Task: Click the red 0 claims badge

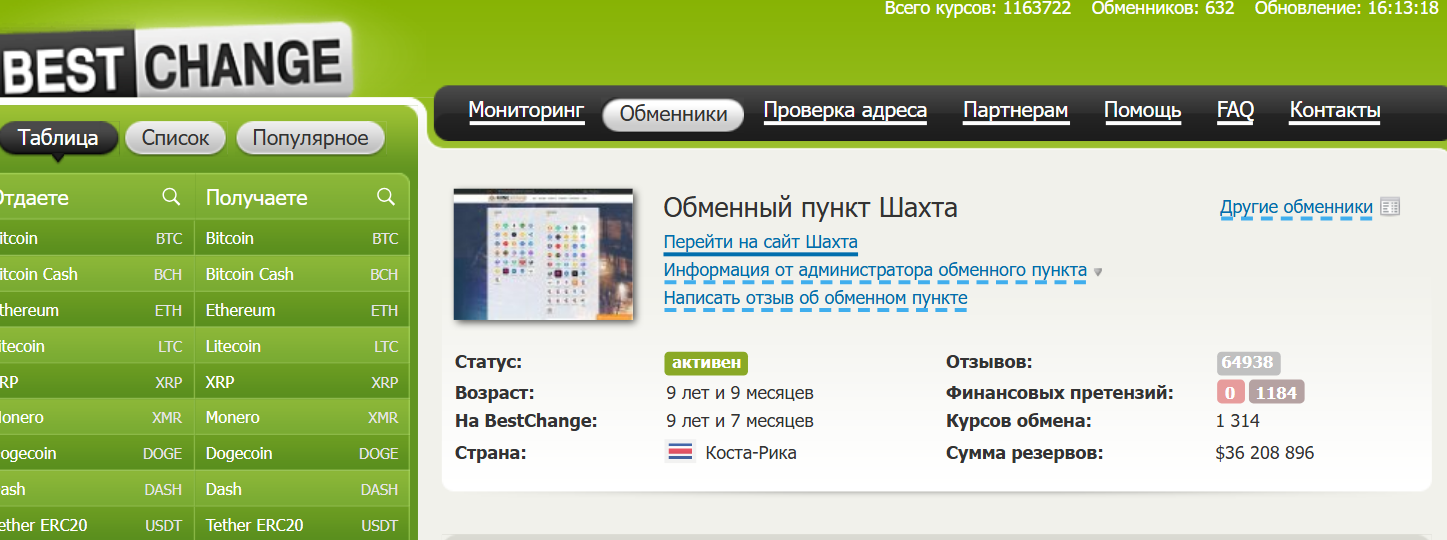Action: (1230, 392)
